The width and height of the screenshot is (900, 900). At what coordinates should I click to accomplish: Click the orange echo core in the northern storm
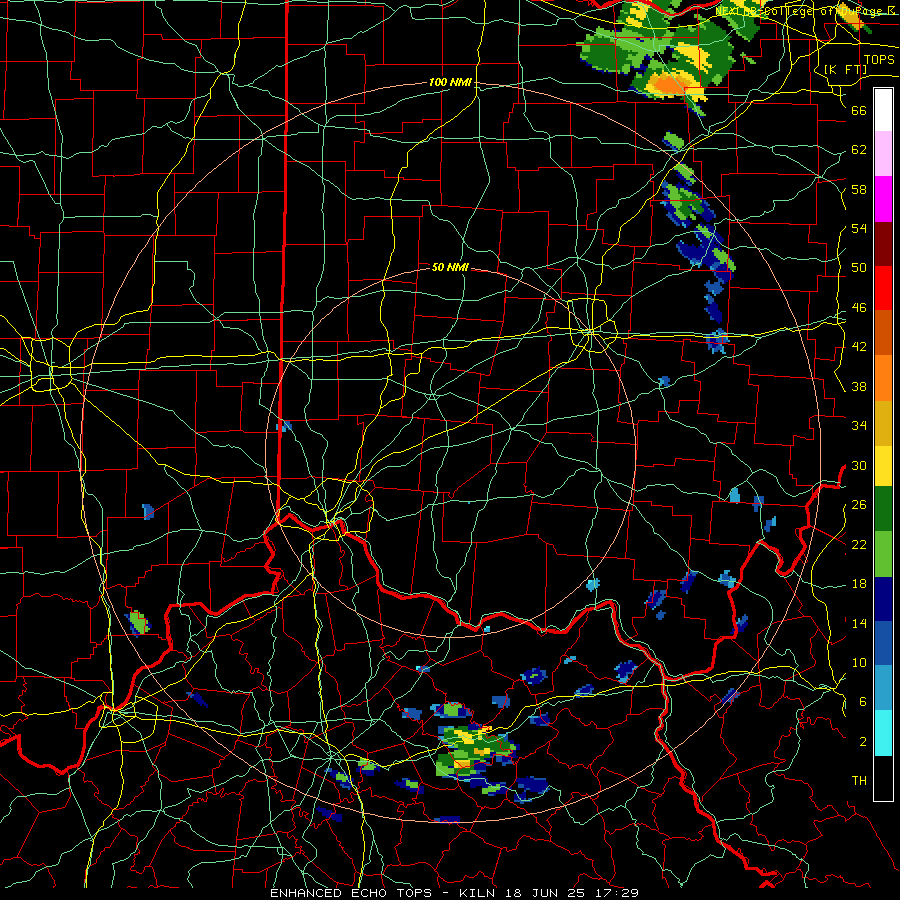pyautogui.click(x=669, y=85)
